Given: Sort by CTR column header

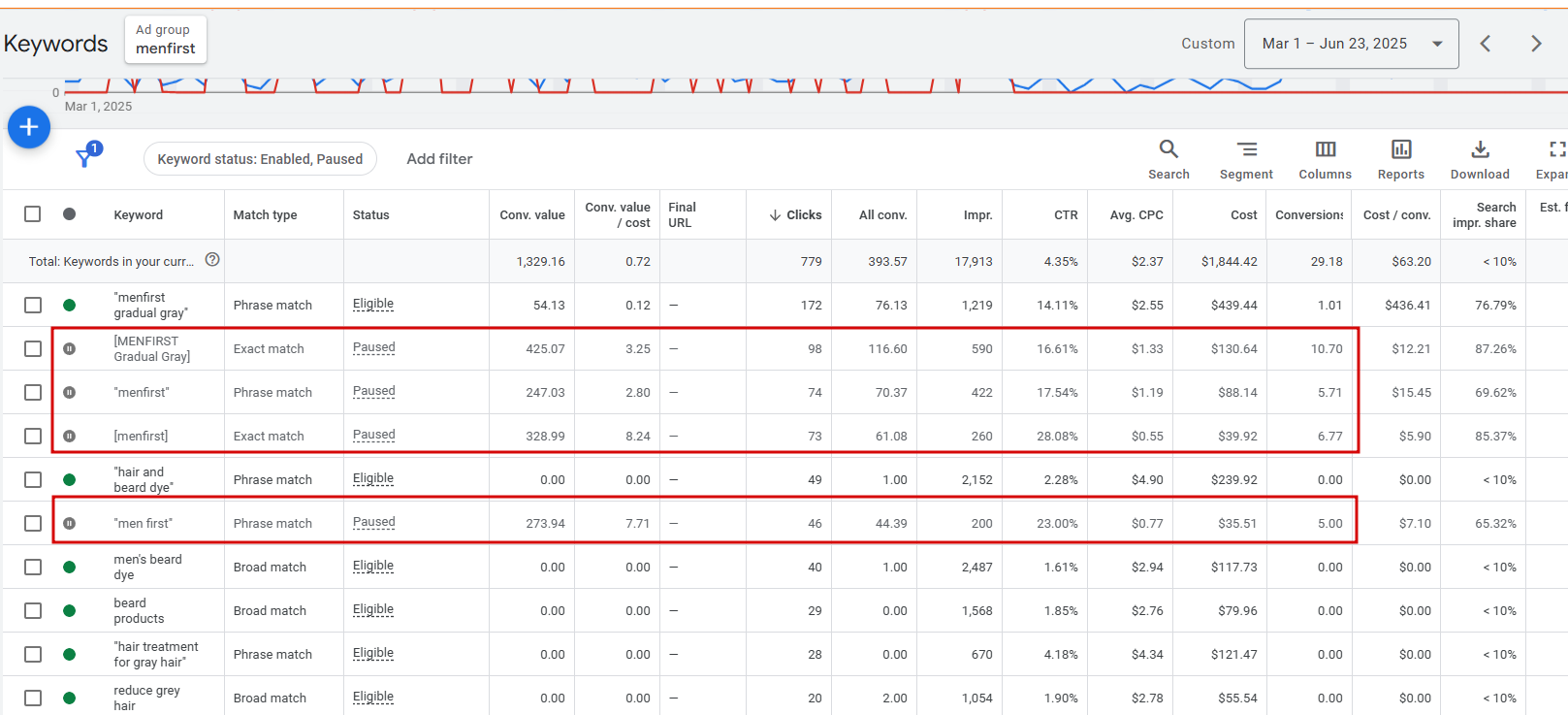Looking at the screenshot, I should tap(1066, 215).
